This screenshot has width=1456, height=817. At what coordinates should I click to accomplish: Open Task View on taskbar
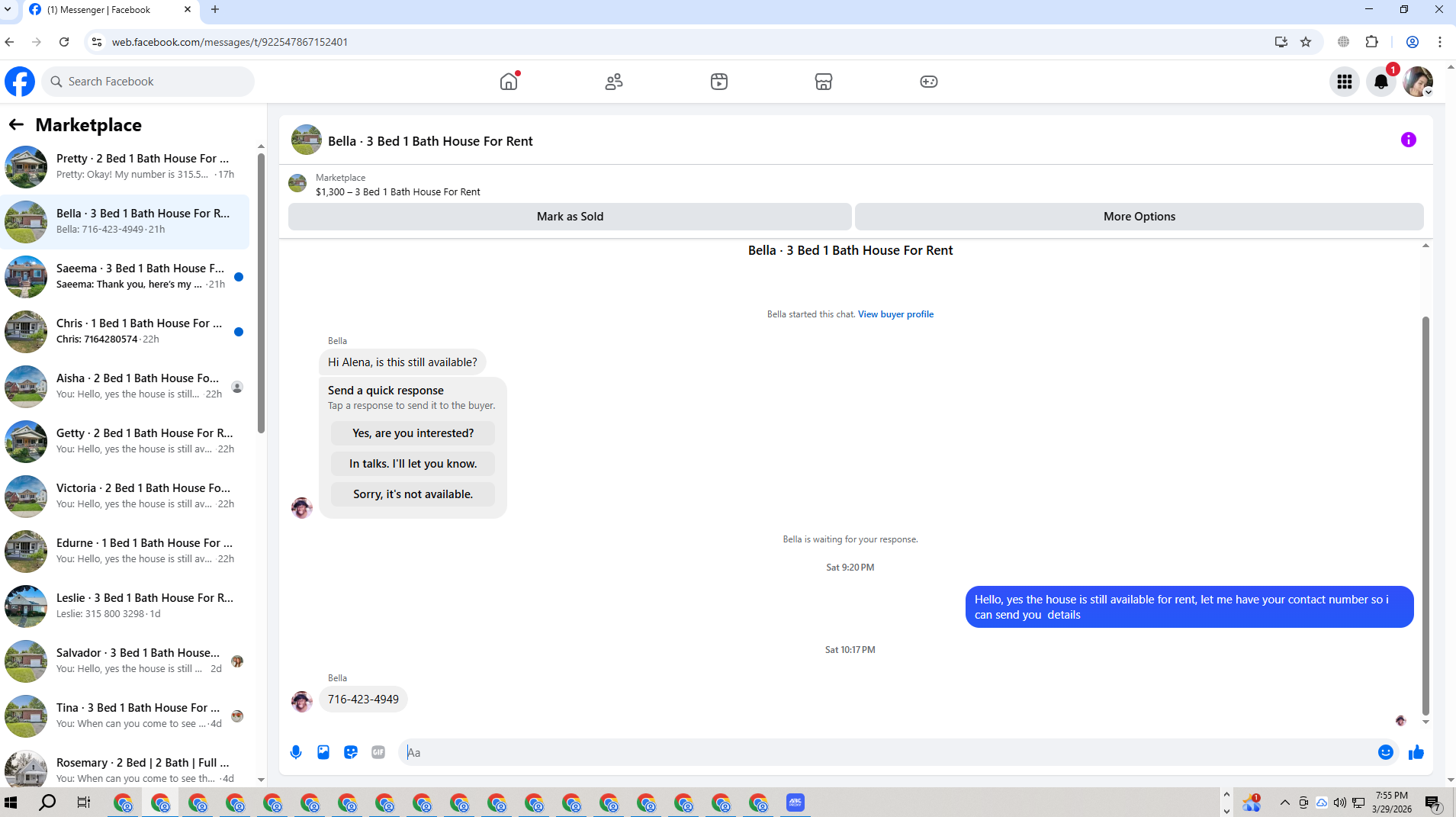coord(84,803)
